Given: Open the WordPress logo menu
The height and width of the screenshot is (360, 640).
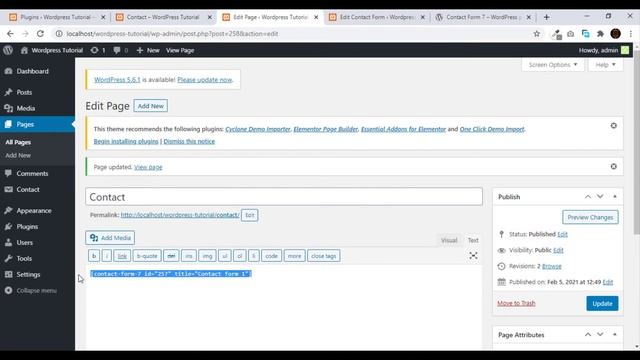Looking at the screenshot, I should pos(8,50).
